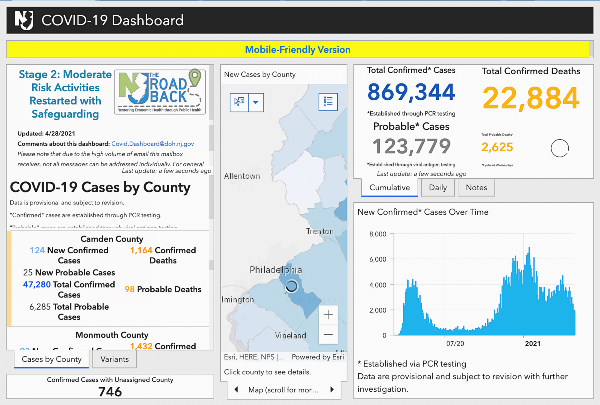Switch to the Cases by County tab

click(x=52, y=359)
